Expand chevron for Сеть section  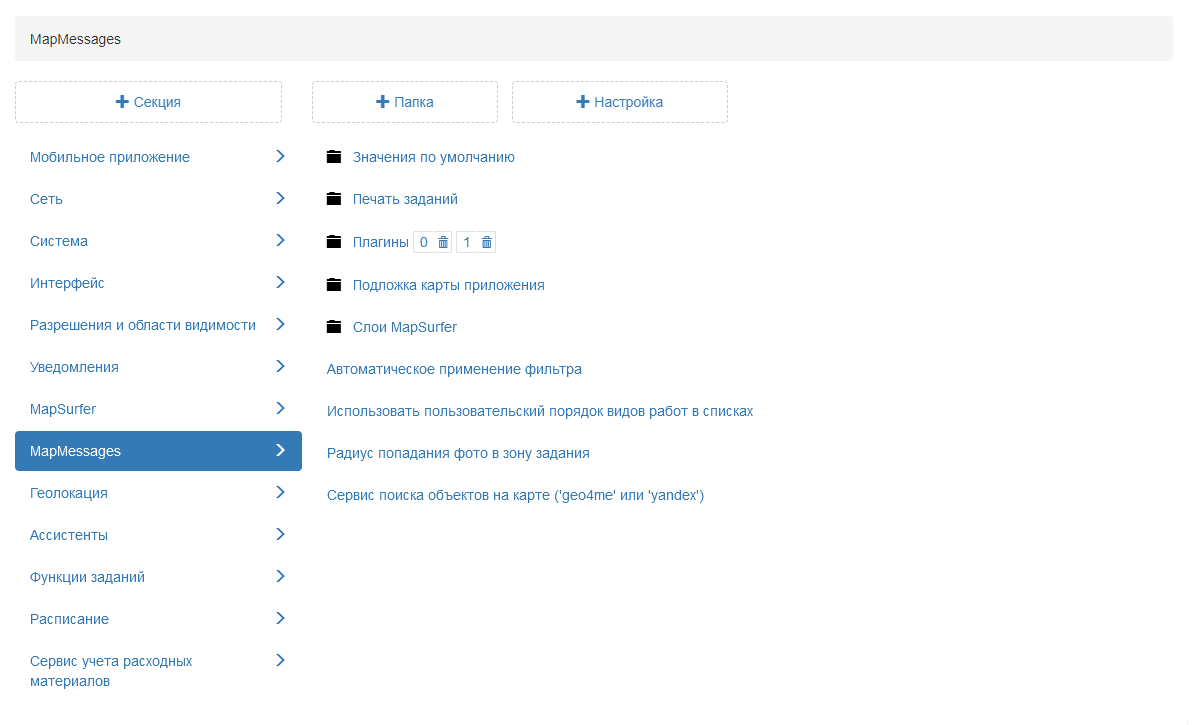[280, 198]
